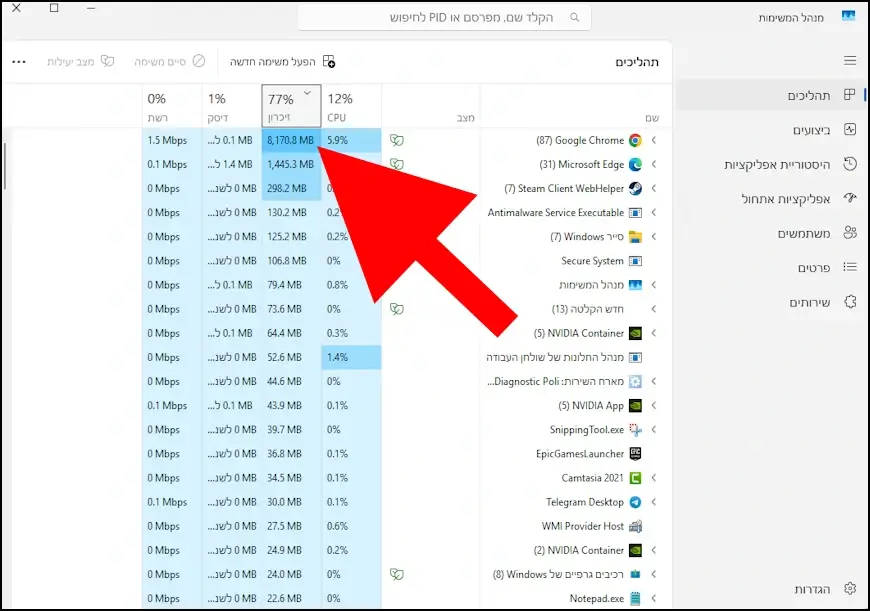This screenshot has width=870, height=611.
Task: Click the desktop window manager process icon
Action: pyautogui.click(x=635, y=357)
